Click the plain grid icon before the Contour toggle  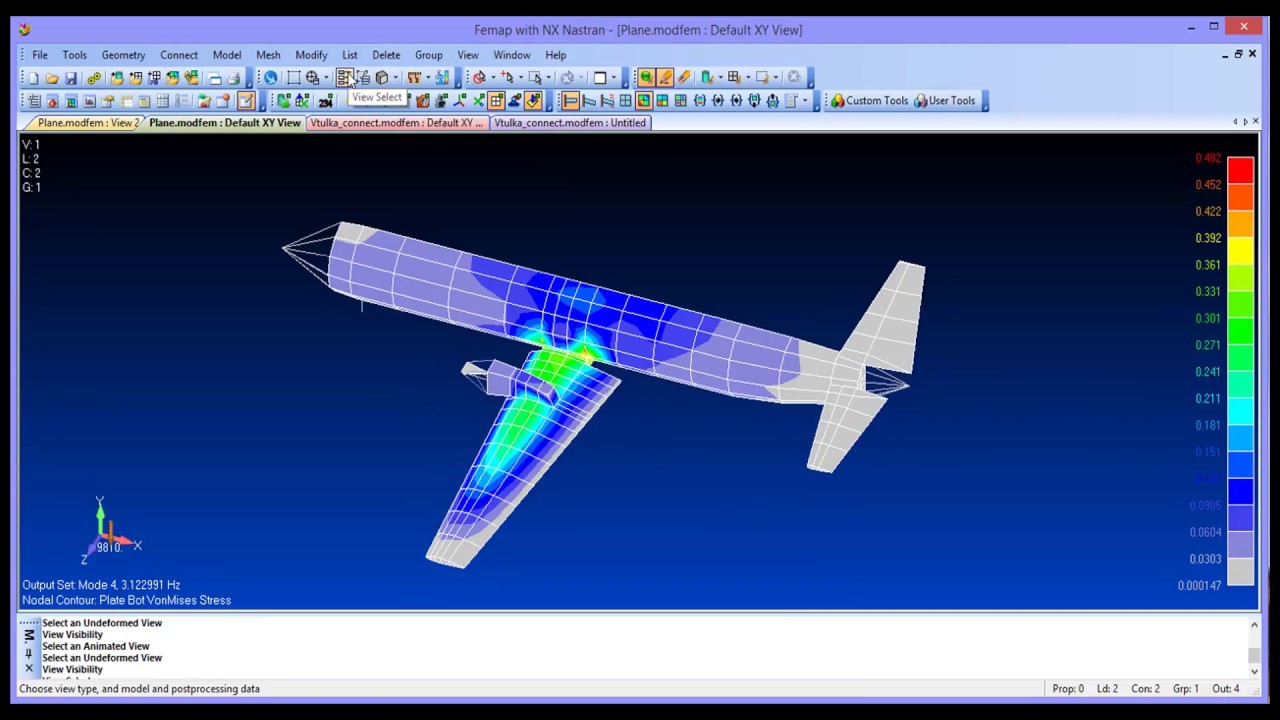point(625,101)
